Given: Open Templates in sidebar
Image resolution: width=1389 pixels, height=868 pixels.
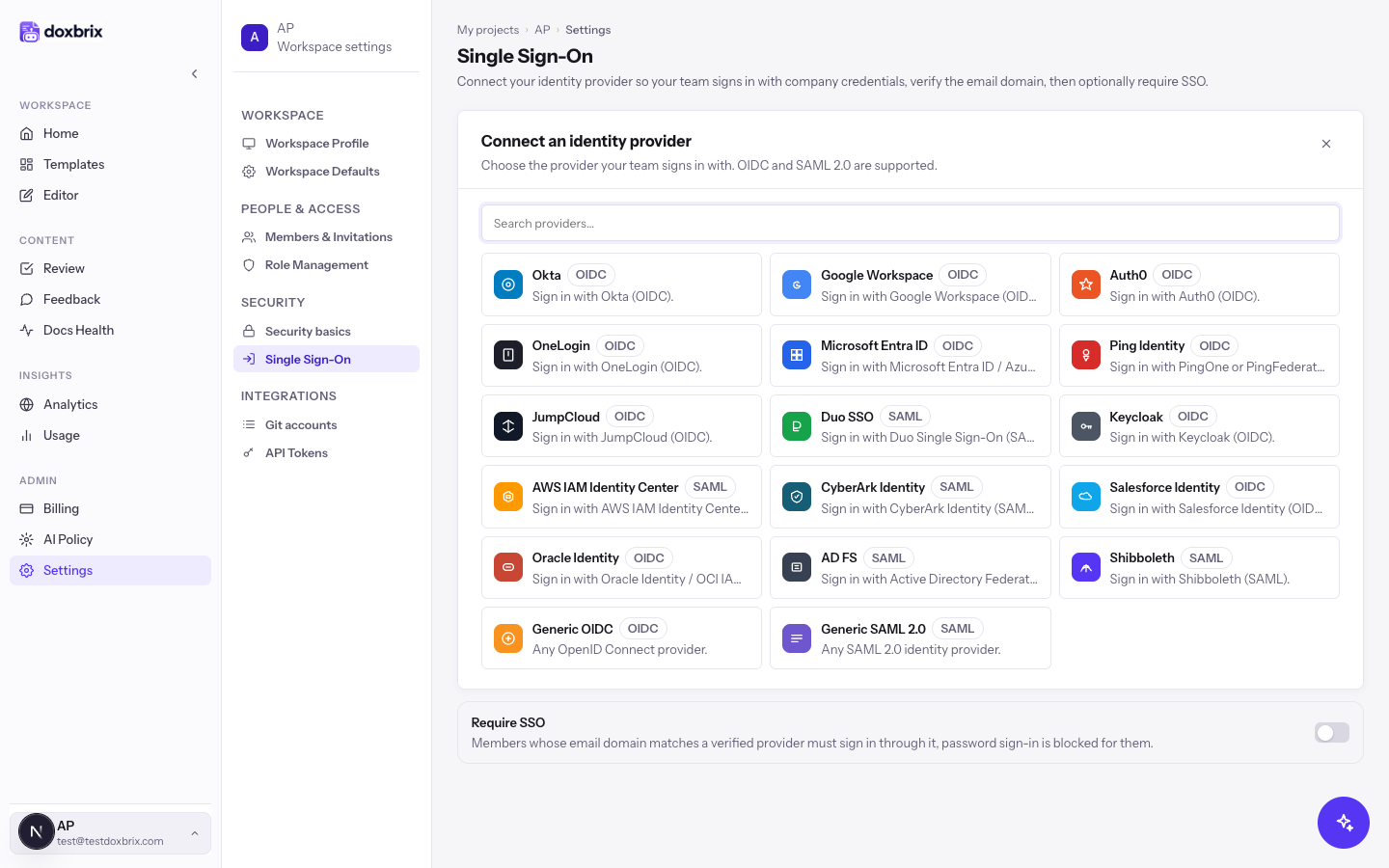Looking at the screenshot, I should 110,164.
